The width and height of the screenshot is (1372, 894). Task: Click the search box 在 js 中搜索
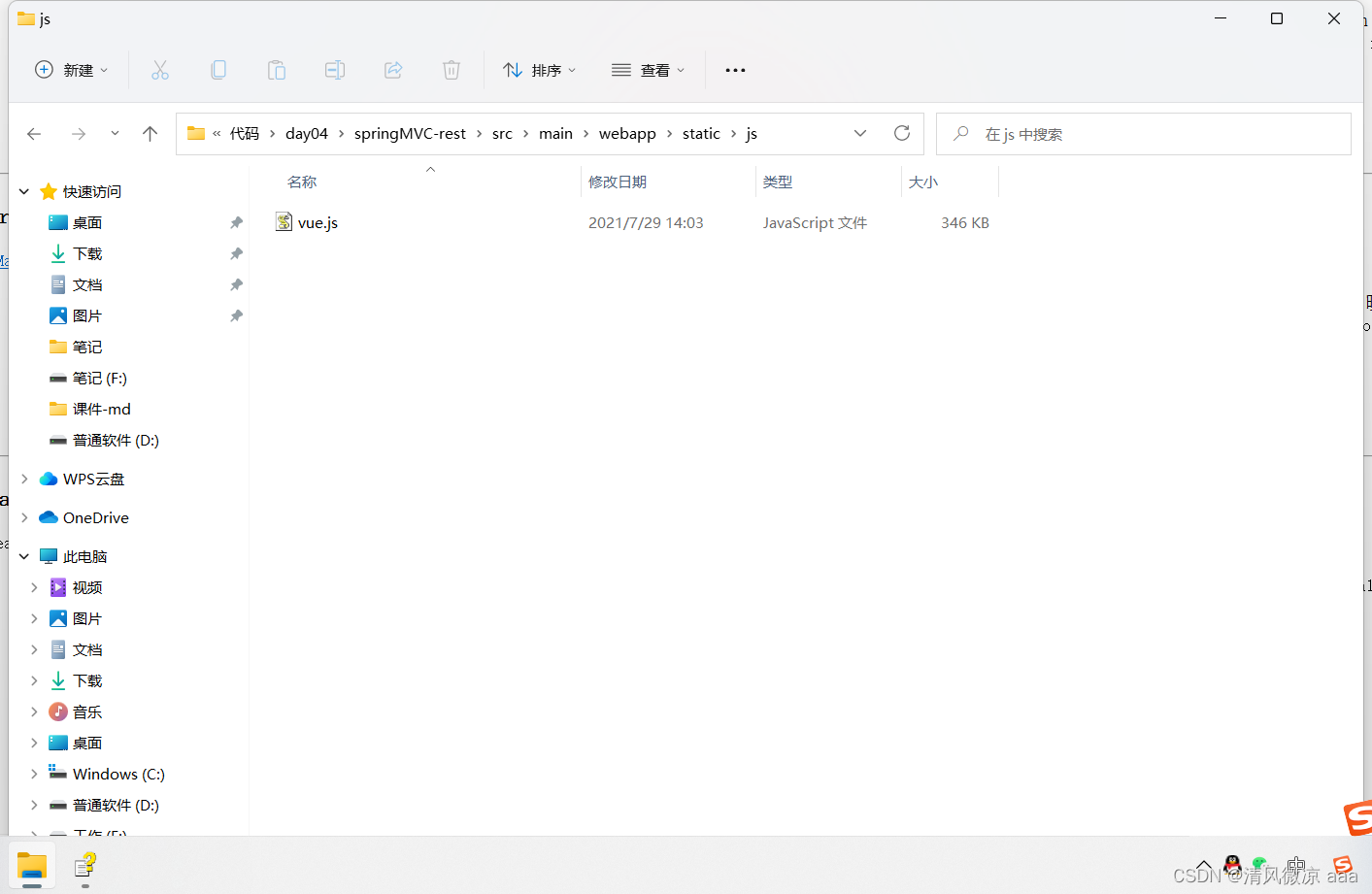[x=1144, y=134]
